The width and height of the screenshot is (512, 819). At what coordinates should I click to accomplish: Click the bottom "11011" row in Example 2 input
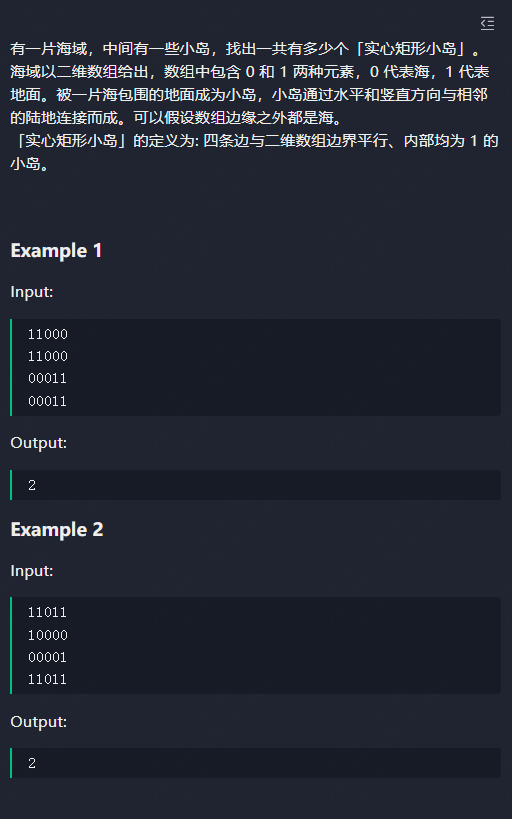coord(48,680)
